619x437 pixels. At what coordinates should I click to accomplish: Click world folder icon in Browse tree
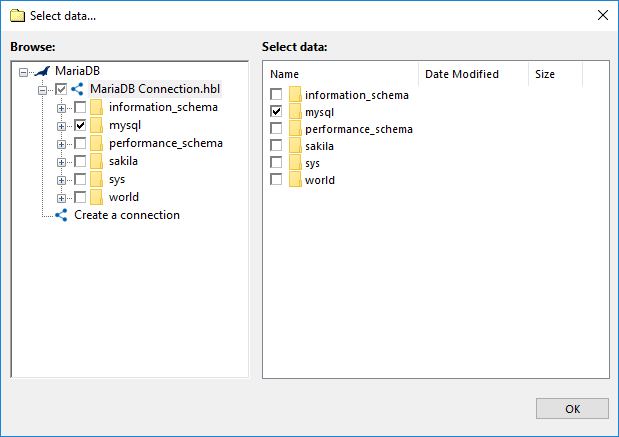coord(96,197)
